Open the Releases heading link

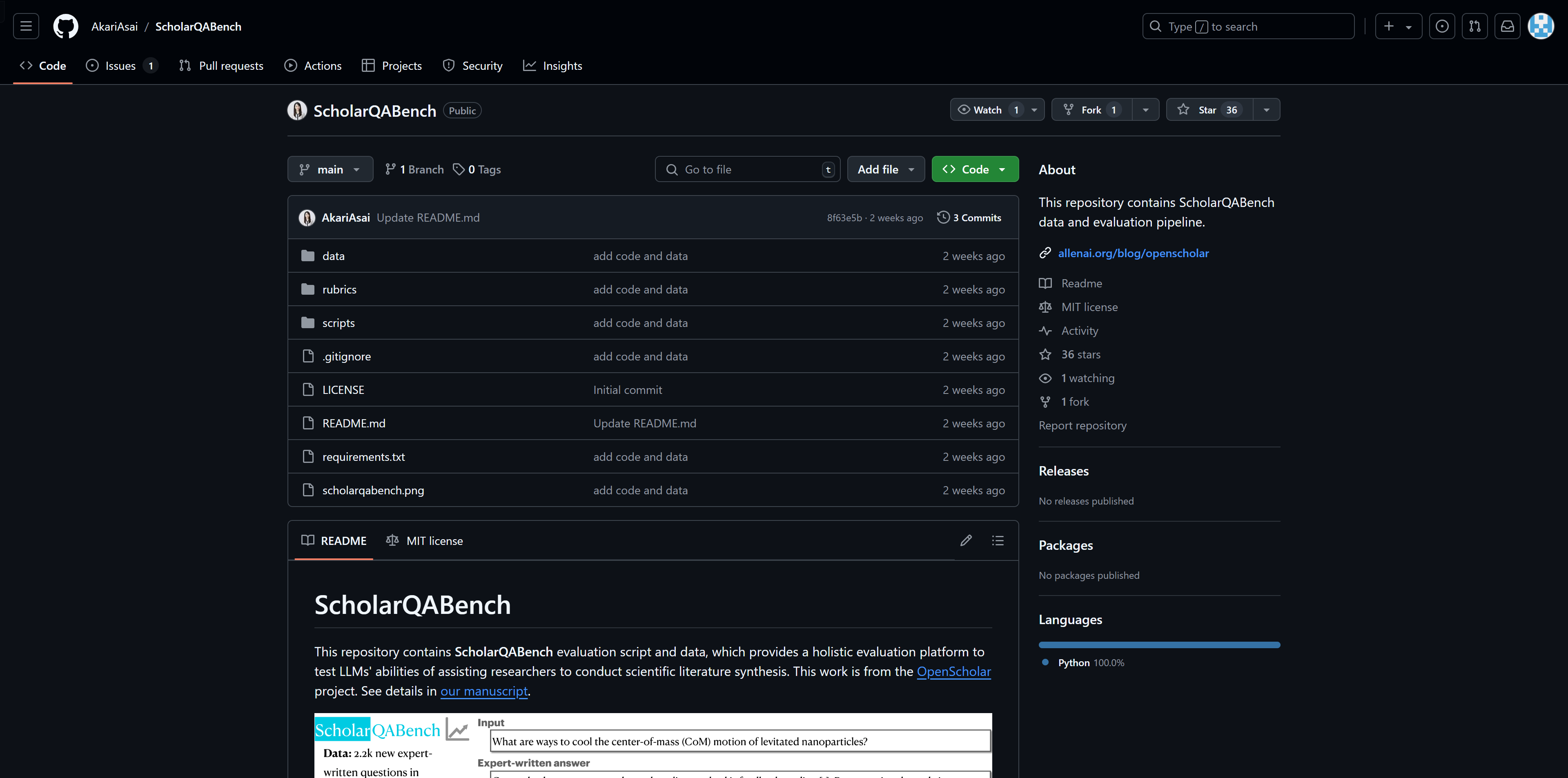tap(1063, 471)
